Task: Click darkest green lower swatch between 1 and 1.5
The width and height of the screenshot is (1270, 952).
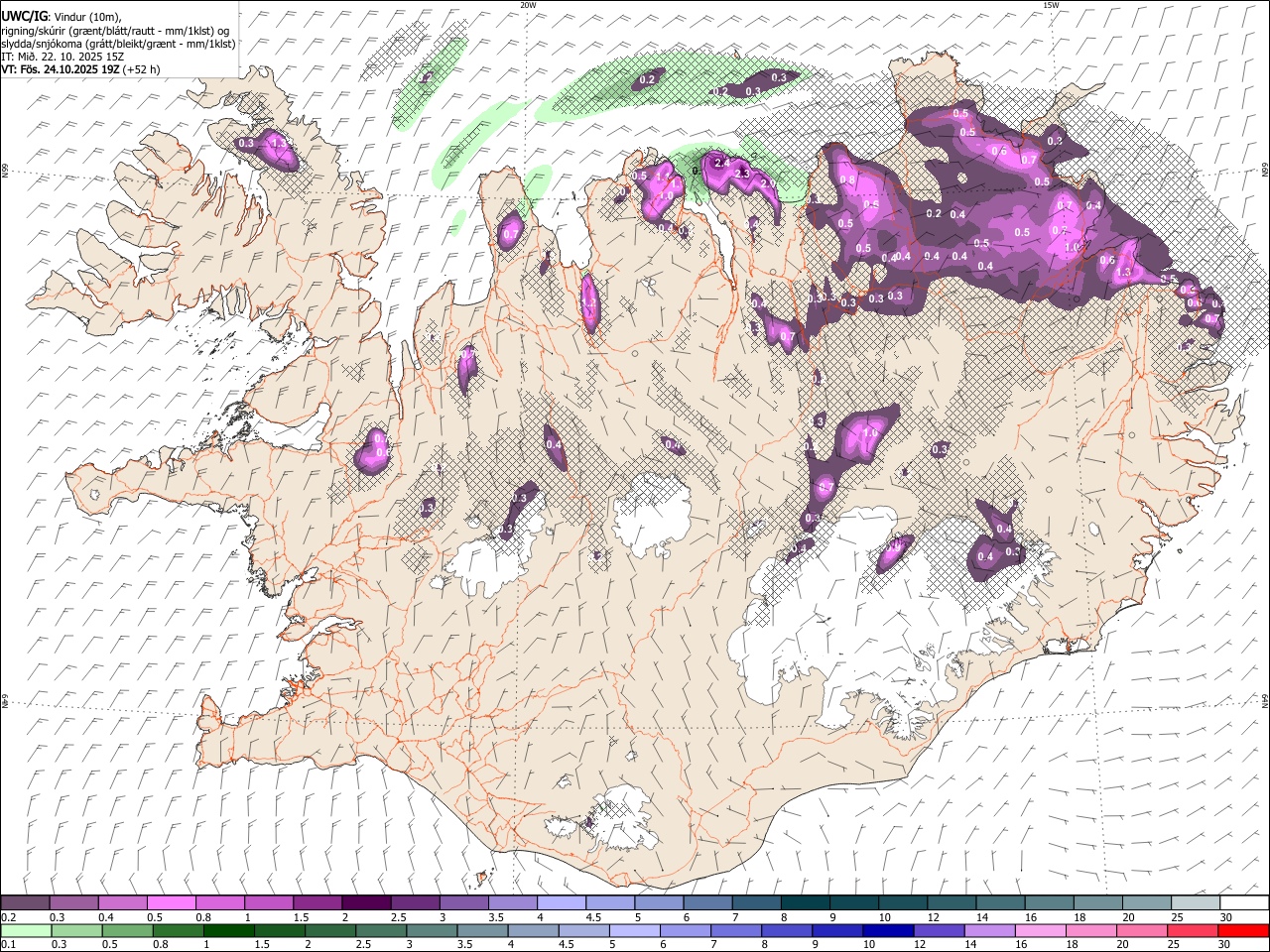Action: [x=228, y=930]
